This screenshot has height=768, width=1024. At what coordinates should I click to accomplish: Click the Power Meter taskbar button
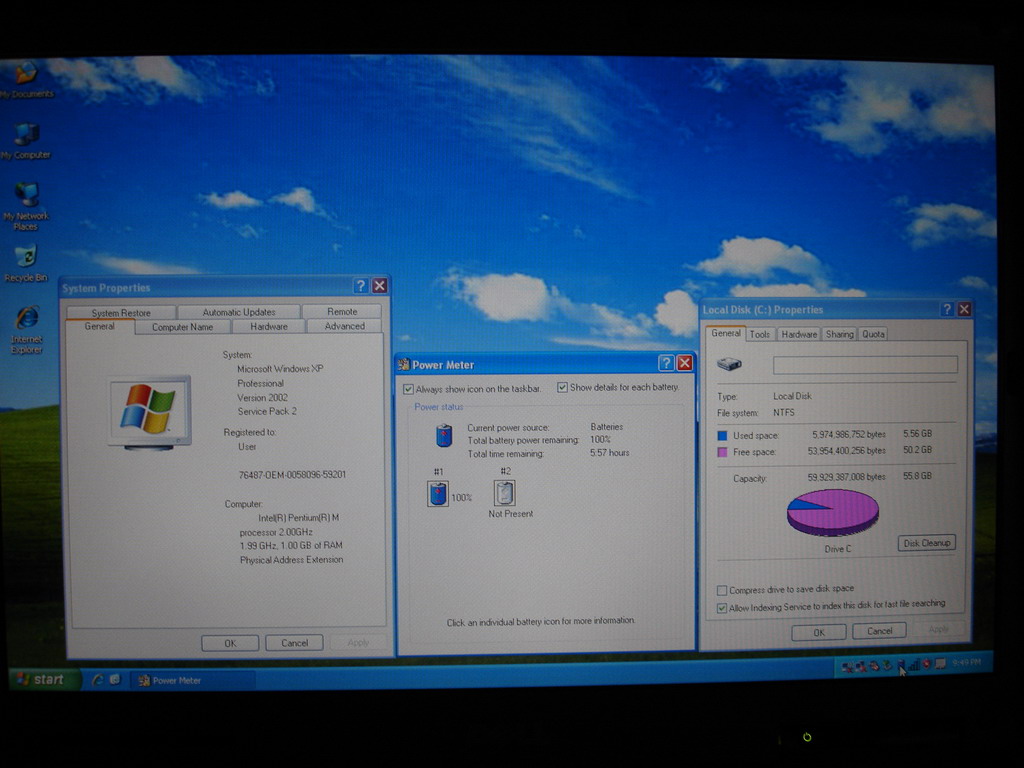click(x=191, y=680)
